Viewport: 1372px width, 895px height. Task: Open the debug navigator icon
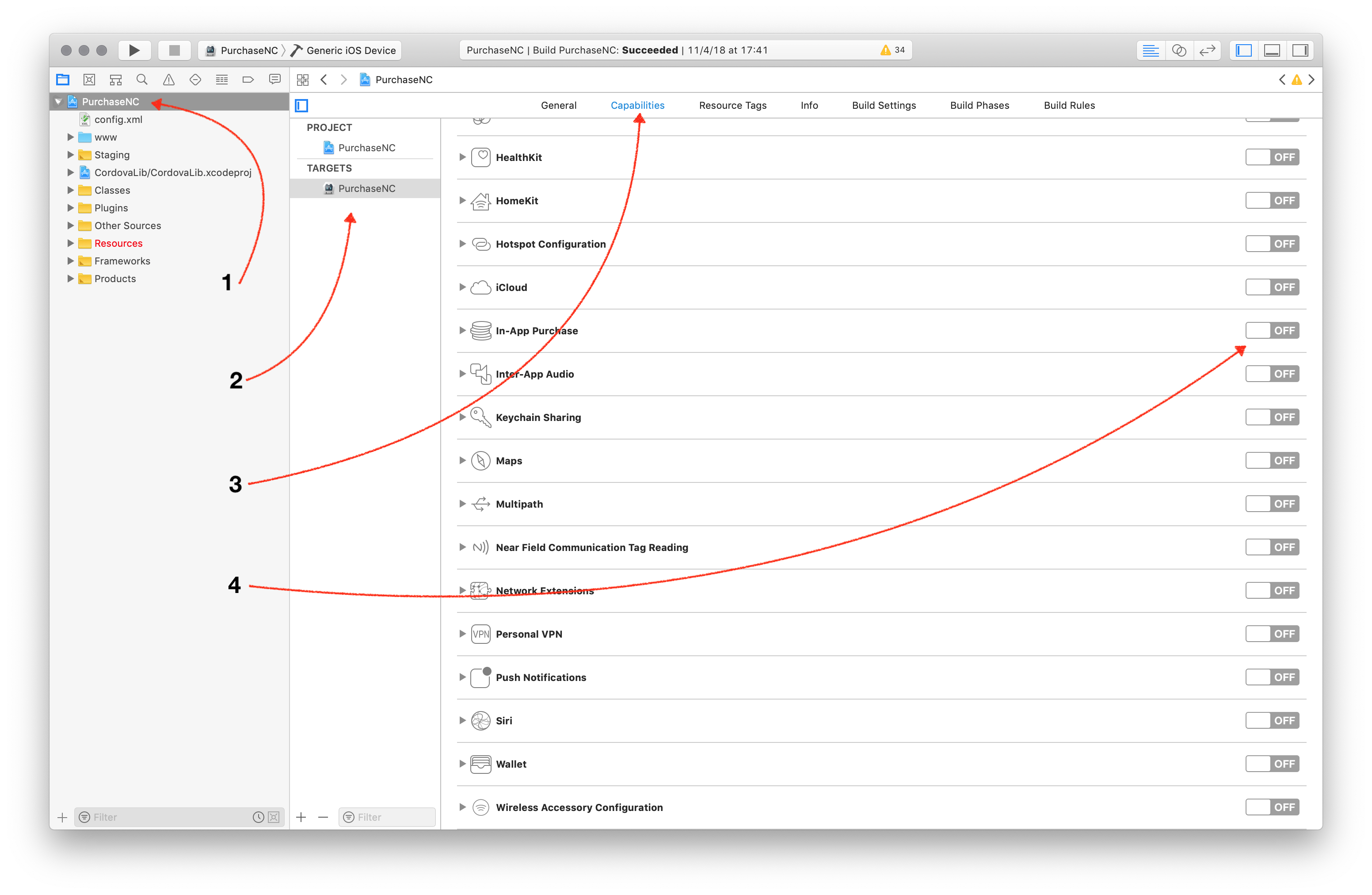click(222, 80)
